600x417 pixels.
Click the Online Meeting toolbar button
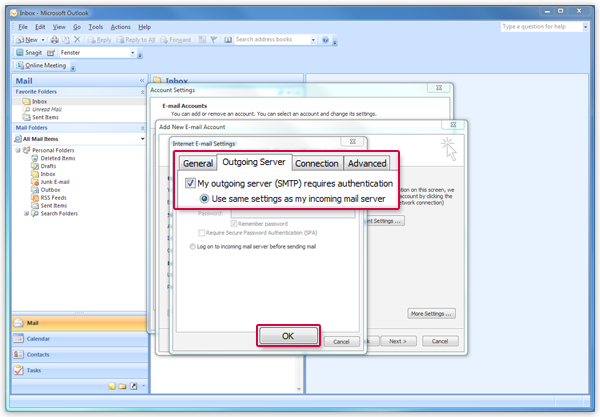[41, 65]
